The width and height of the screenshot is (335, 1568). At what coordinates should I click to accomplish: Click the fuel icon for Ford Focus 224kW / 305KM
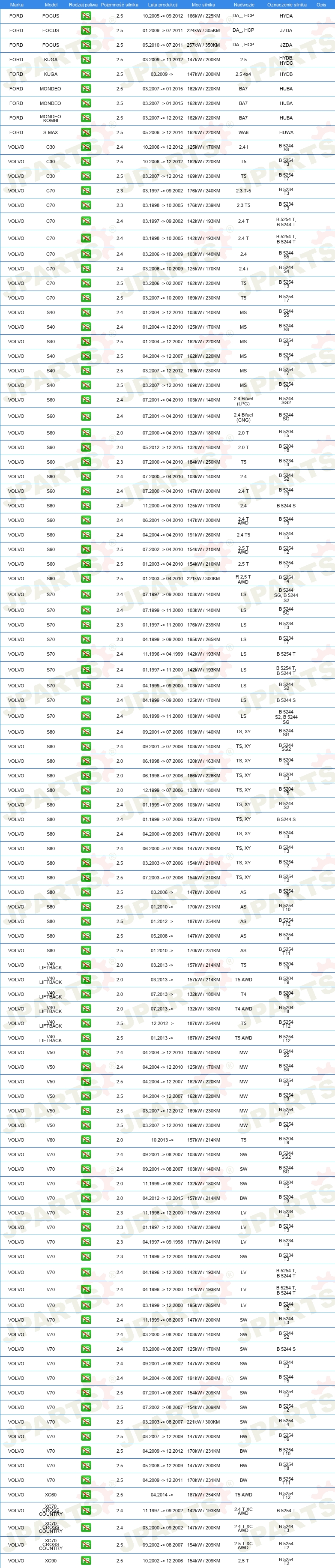pos(86,30)
